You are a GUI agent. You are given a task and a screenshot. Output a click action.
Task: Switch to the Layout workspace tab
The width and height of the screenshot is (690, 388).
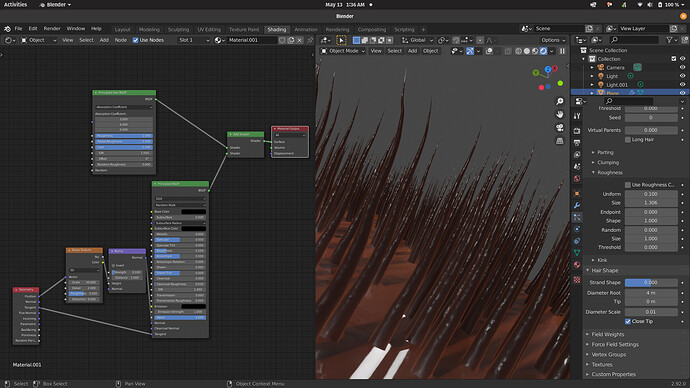[x=122, y=29]
